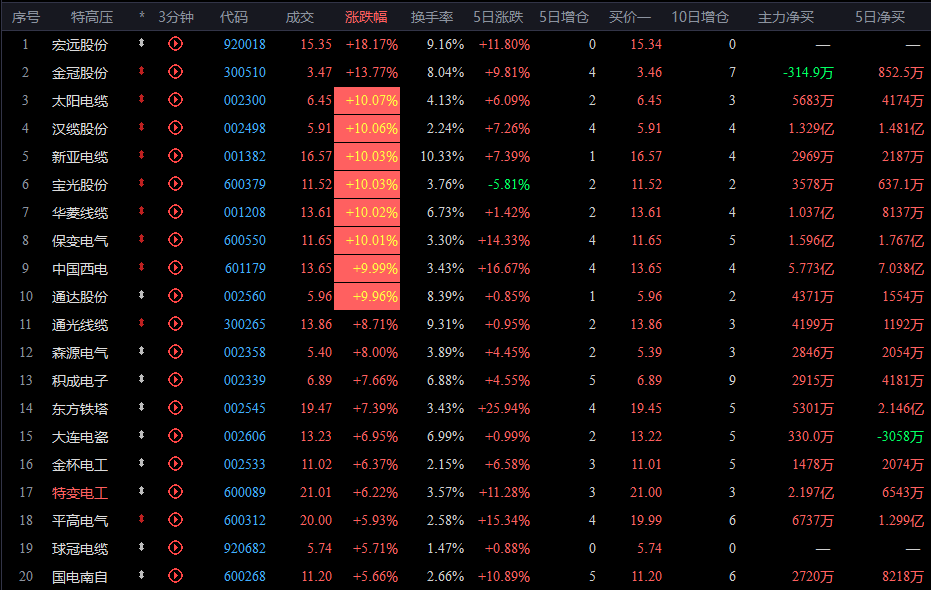Image resolution: width=931 pixels, height=590 pixels.
Task: Open stock code 002300 link
Action: (245, 100)
